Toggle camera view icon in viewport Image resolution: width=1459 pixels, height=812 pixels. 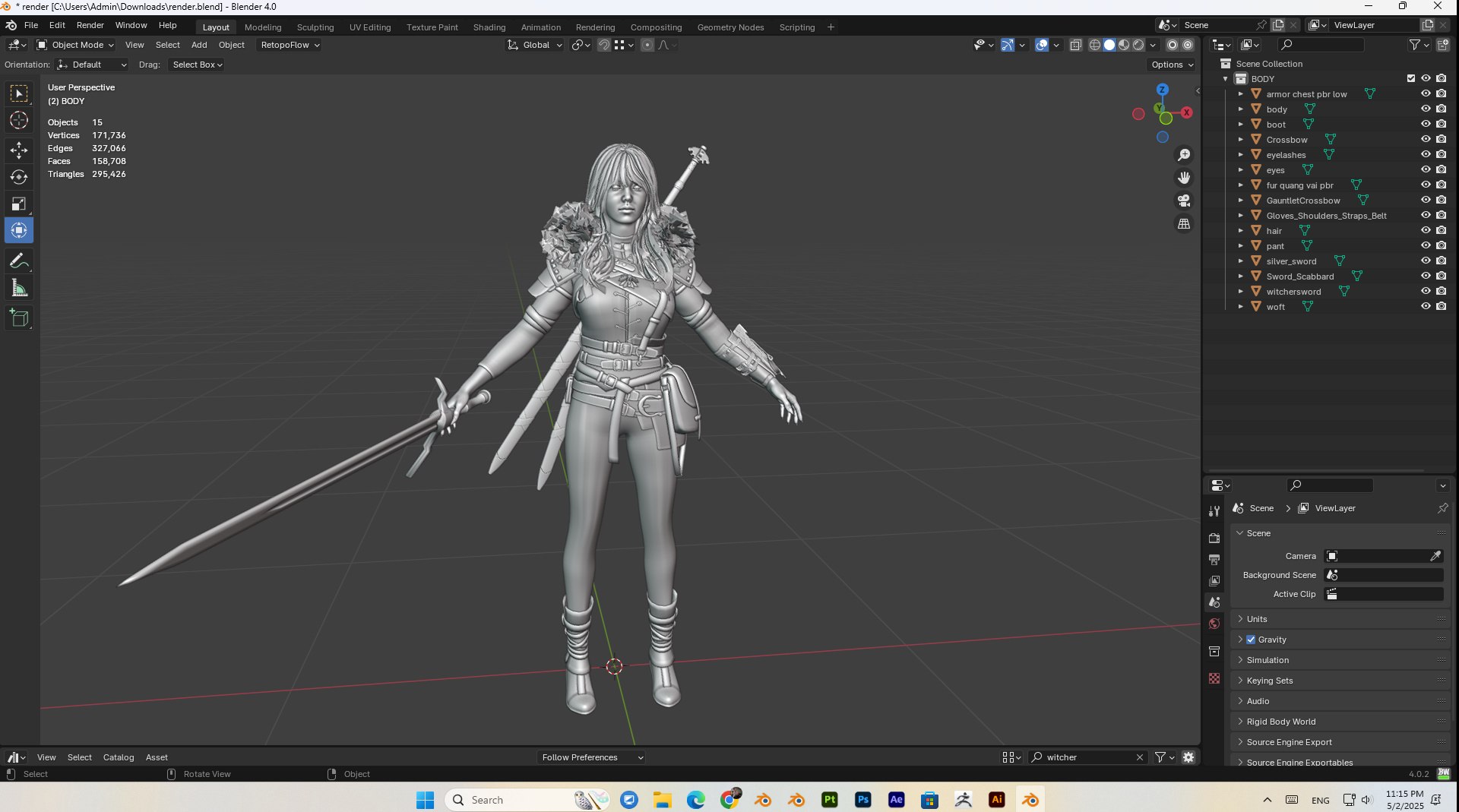tap(1184, 201)
